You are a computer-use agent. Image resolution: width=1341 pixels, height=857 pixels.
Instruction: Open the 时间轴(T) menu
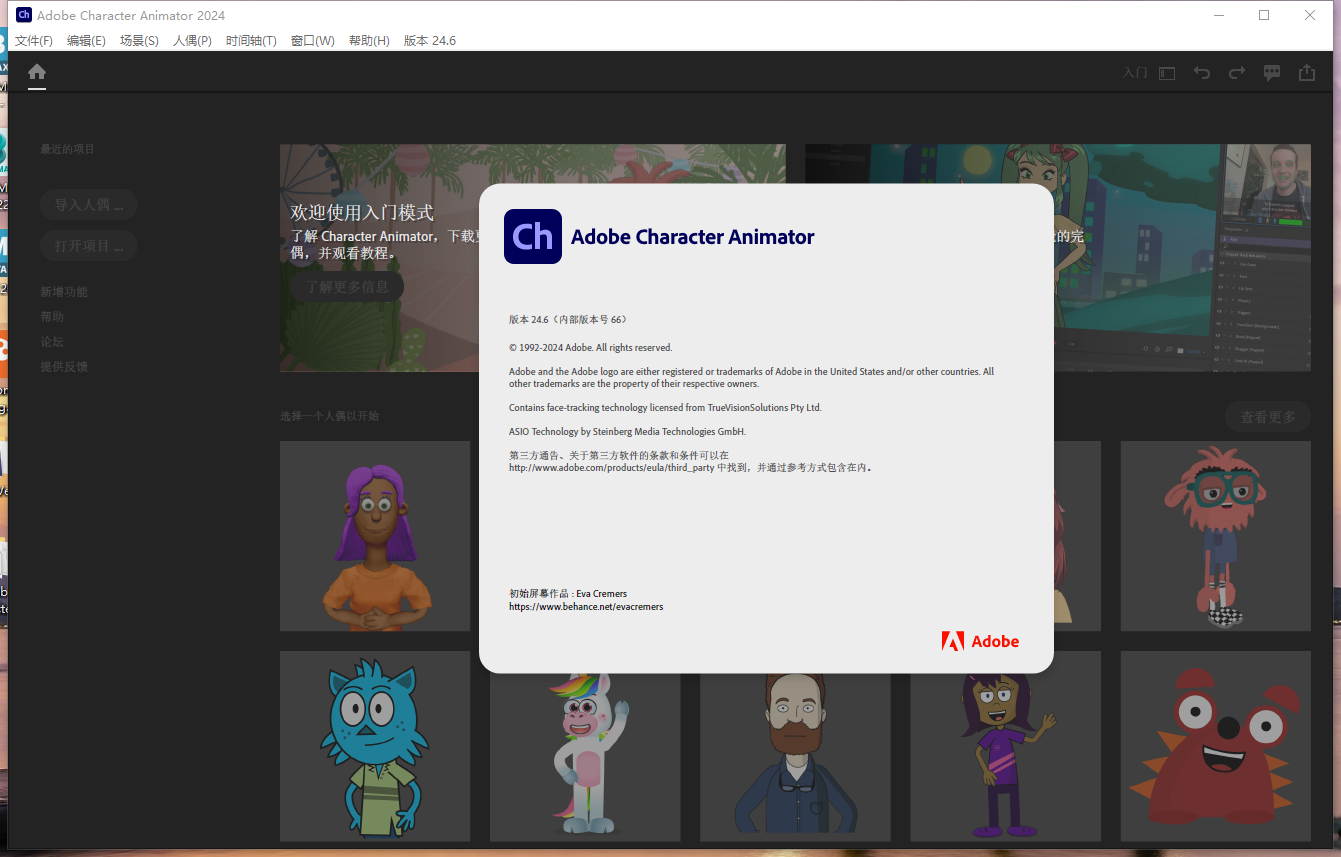click(251, 41)
